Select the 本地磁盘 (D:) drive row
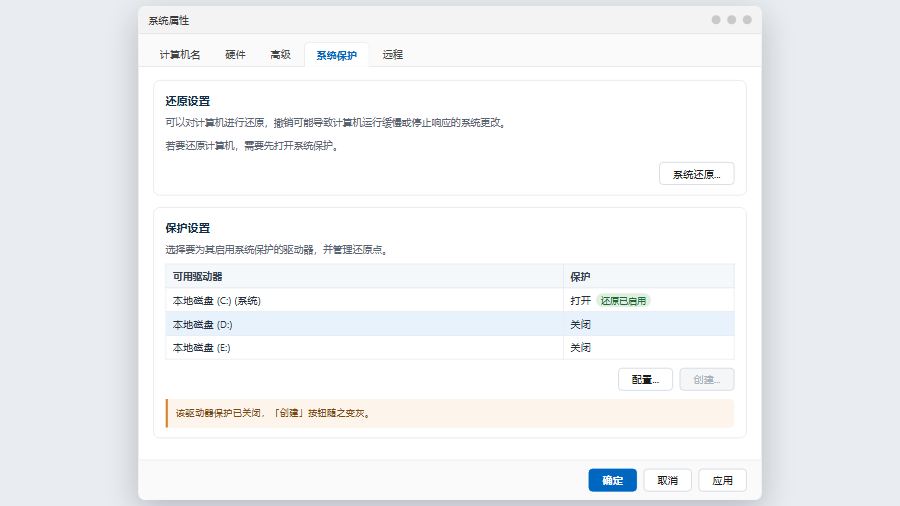The width and height of the screenshot is (900, 506). pyautogui.click(x=449, y=324)
